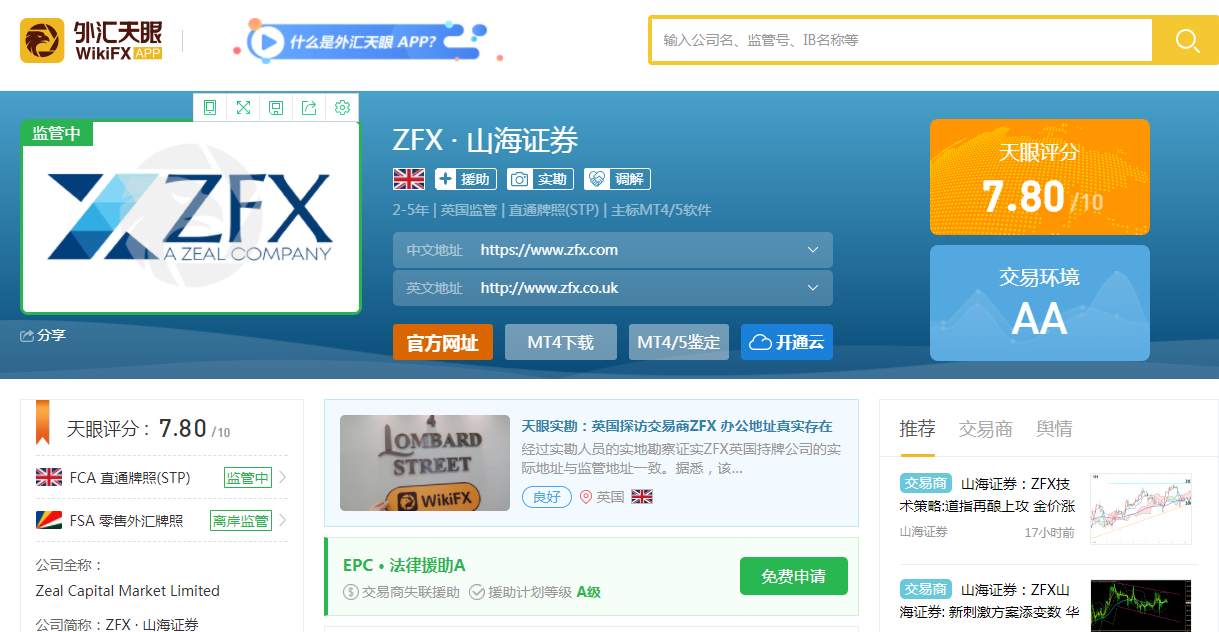This screenshot has height=632, width=1219.
Task: Expand the 英文地址 URL dropdown
Action: coord(812,288)
